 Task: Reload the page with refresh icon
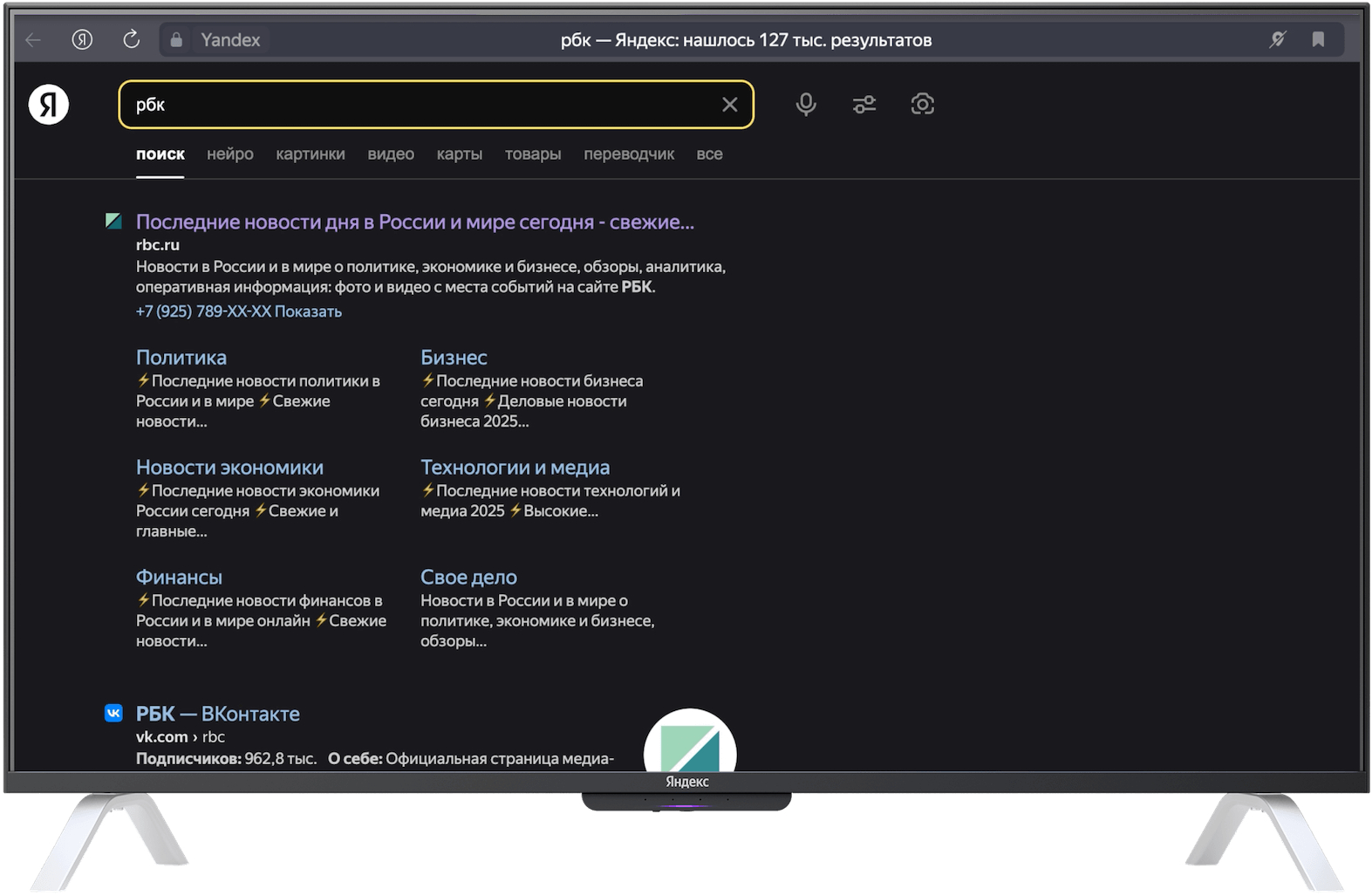pyautogui.click(x=132, y=39)
